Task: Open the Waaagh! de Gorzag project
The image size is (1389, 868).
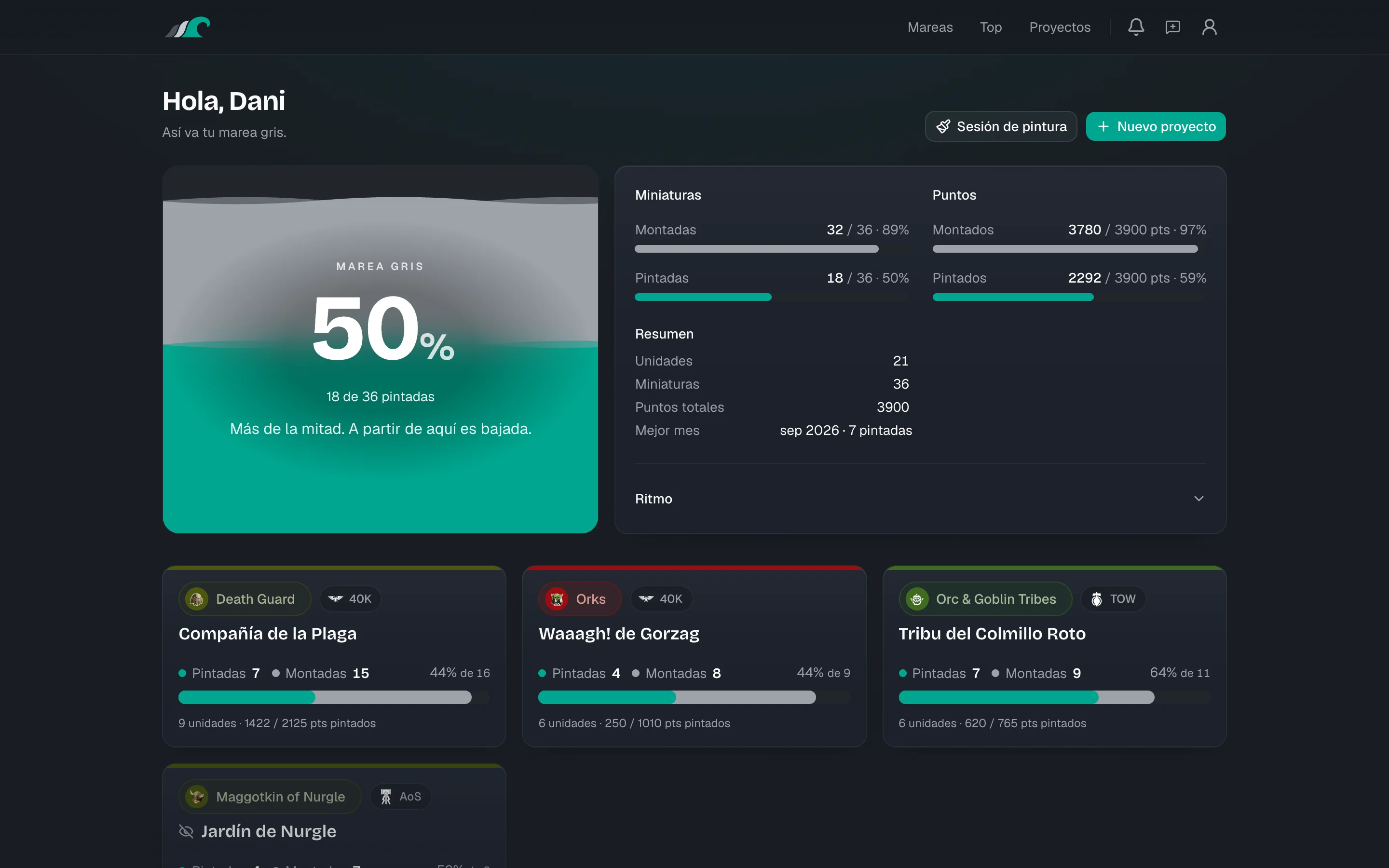Action: click(x=619, y=633)
